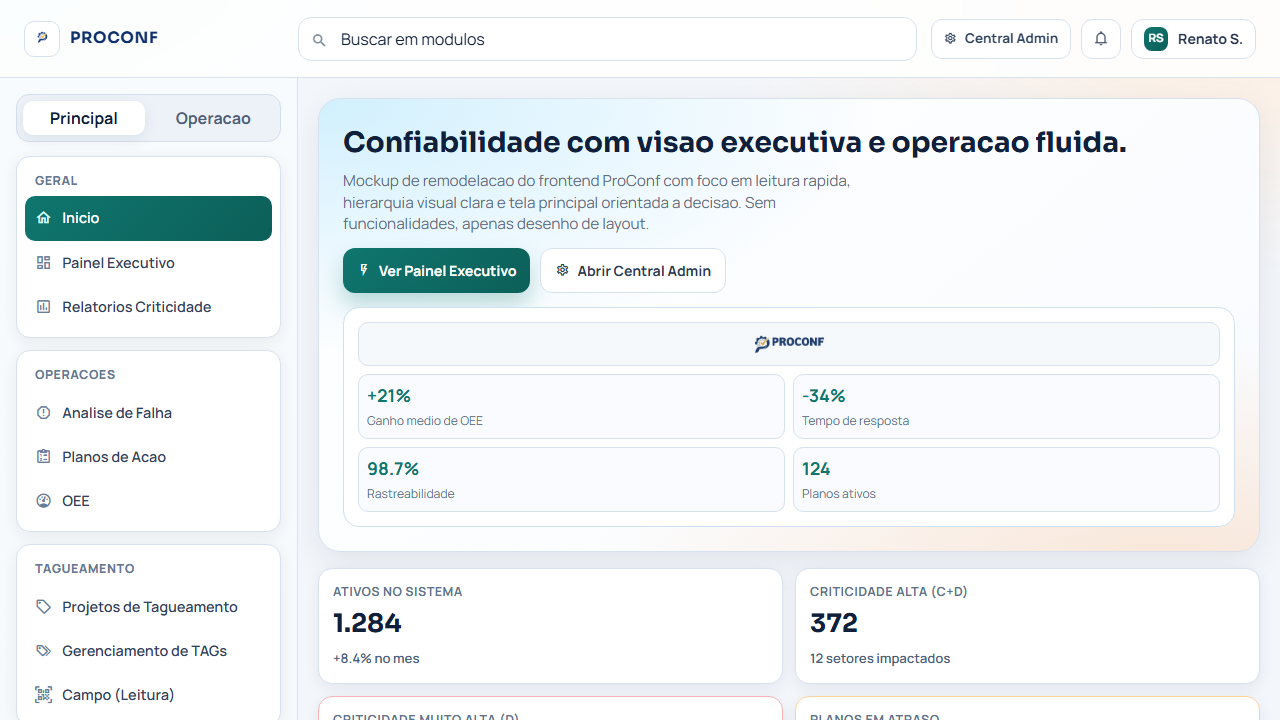The width and height of the screenshot is (1280, 720).
Task: Click the Abrir Central Admin button
Action: tap(633, 270)
